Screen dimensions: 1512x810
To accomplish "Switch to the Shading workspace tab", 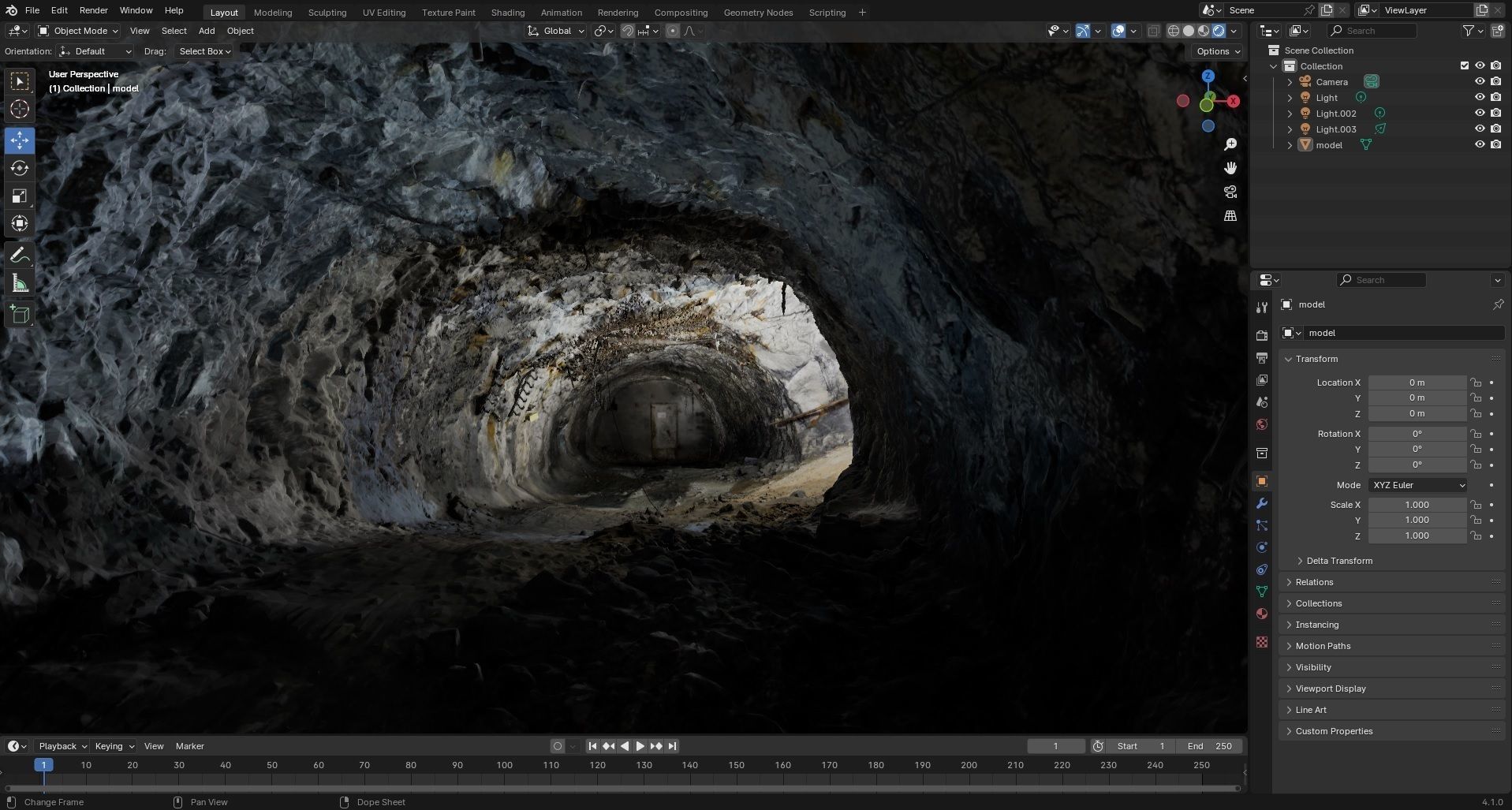I will coord(508,13).
